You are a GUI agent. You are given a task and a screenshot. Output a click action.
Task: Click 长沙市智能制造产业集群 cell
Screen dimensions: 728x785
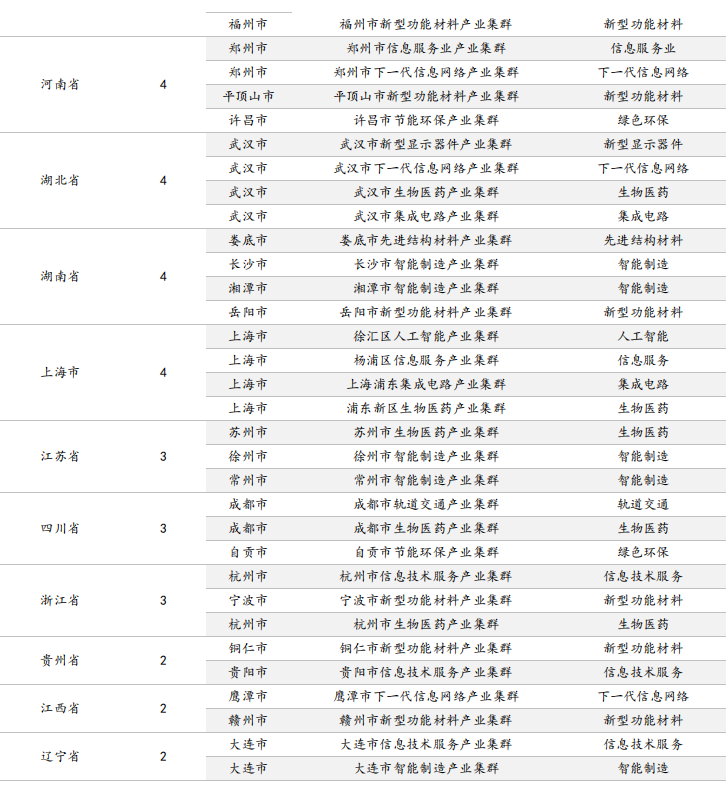point(426,264)
